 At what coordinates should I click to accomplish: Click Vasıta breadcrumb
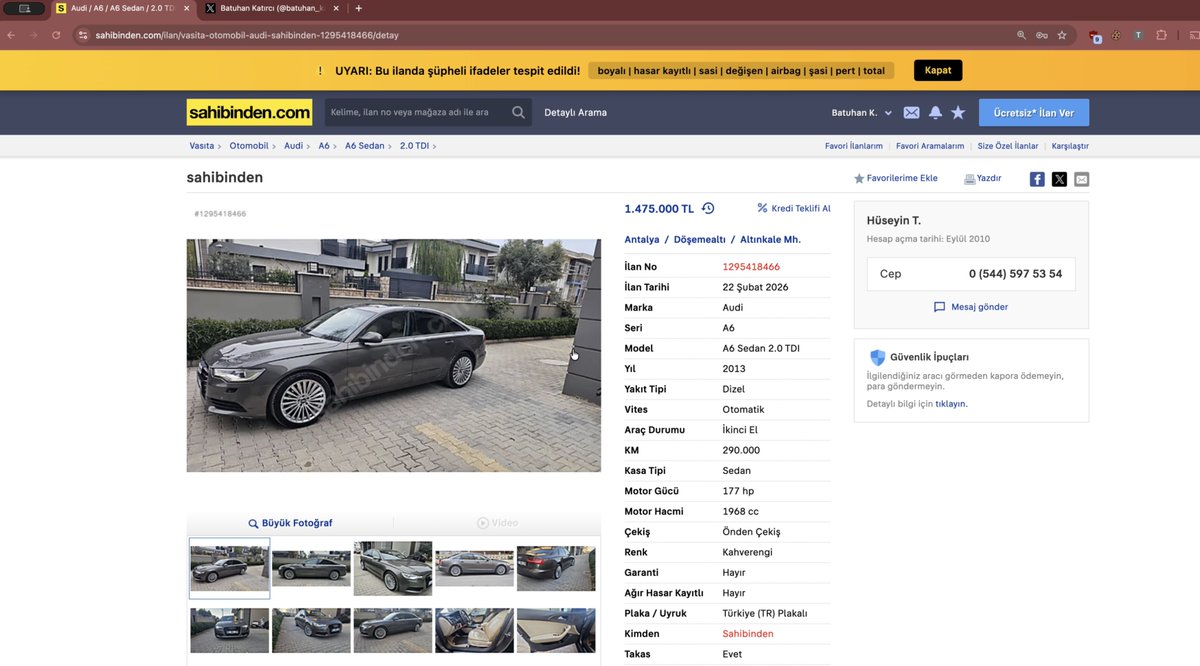click(x=202, y=146)
